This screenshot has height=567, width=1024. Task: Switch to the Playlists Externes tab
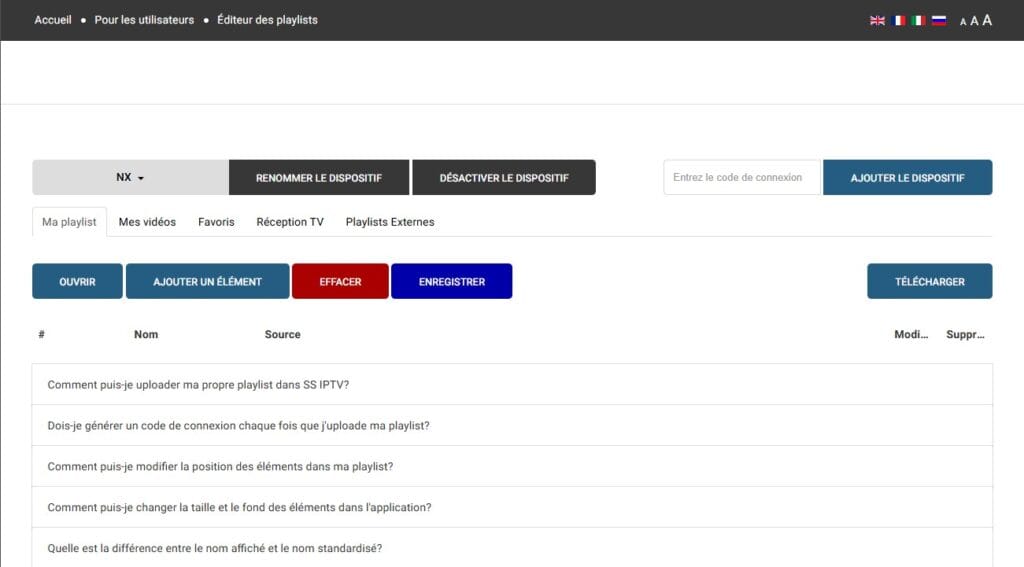point(390,222)
